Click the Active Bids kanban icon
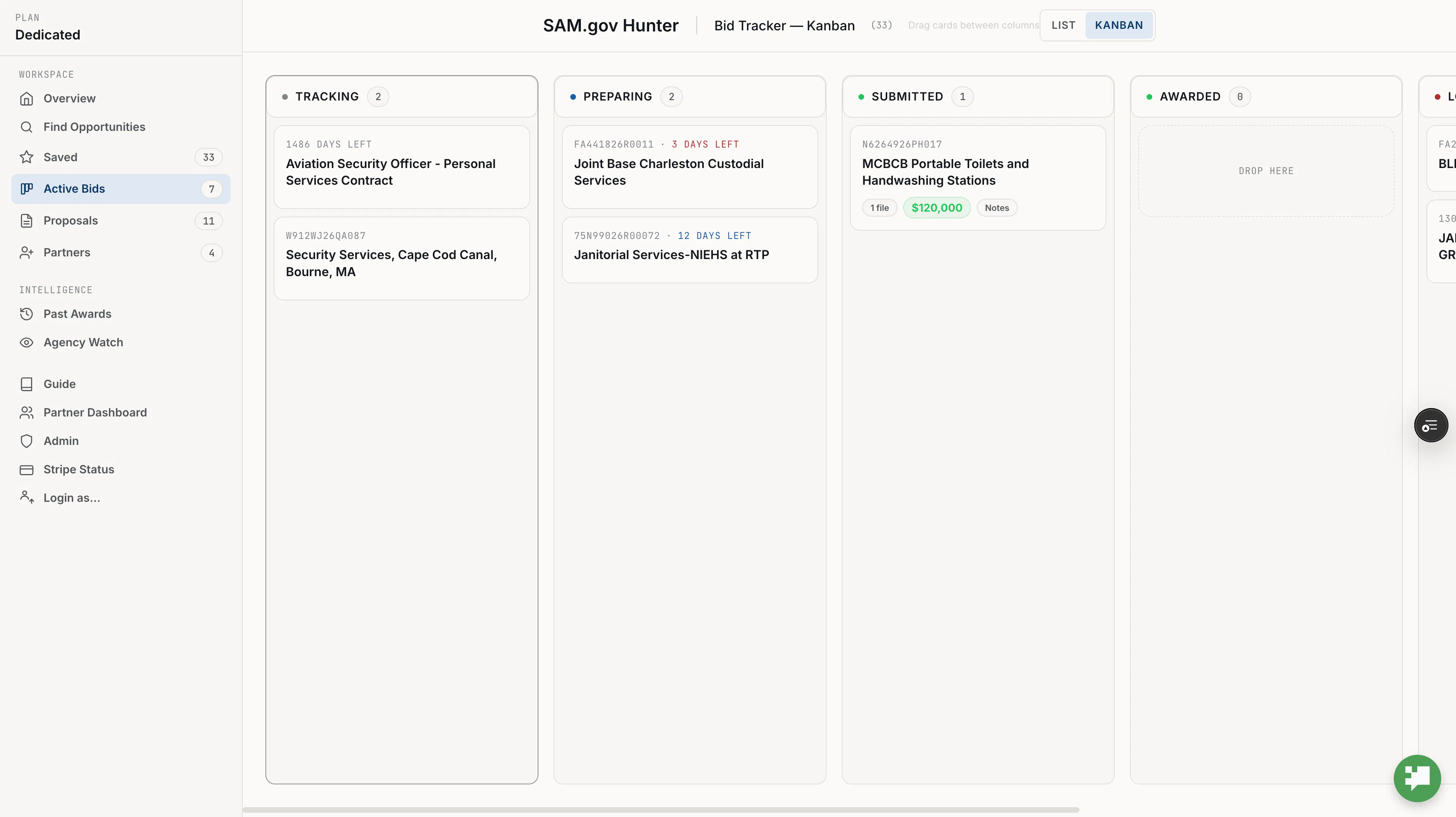The image size is (1456, 817). [x=27, y=189]
